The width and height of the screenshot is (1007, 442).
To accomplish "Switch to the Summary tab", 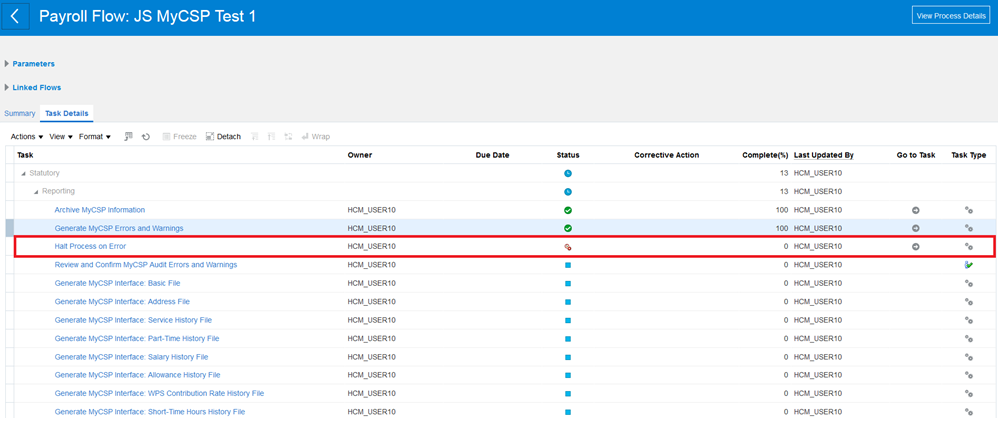I will pos(20,114).
